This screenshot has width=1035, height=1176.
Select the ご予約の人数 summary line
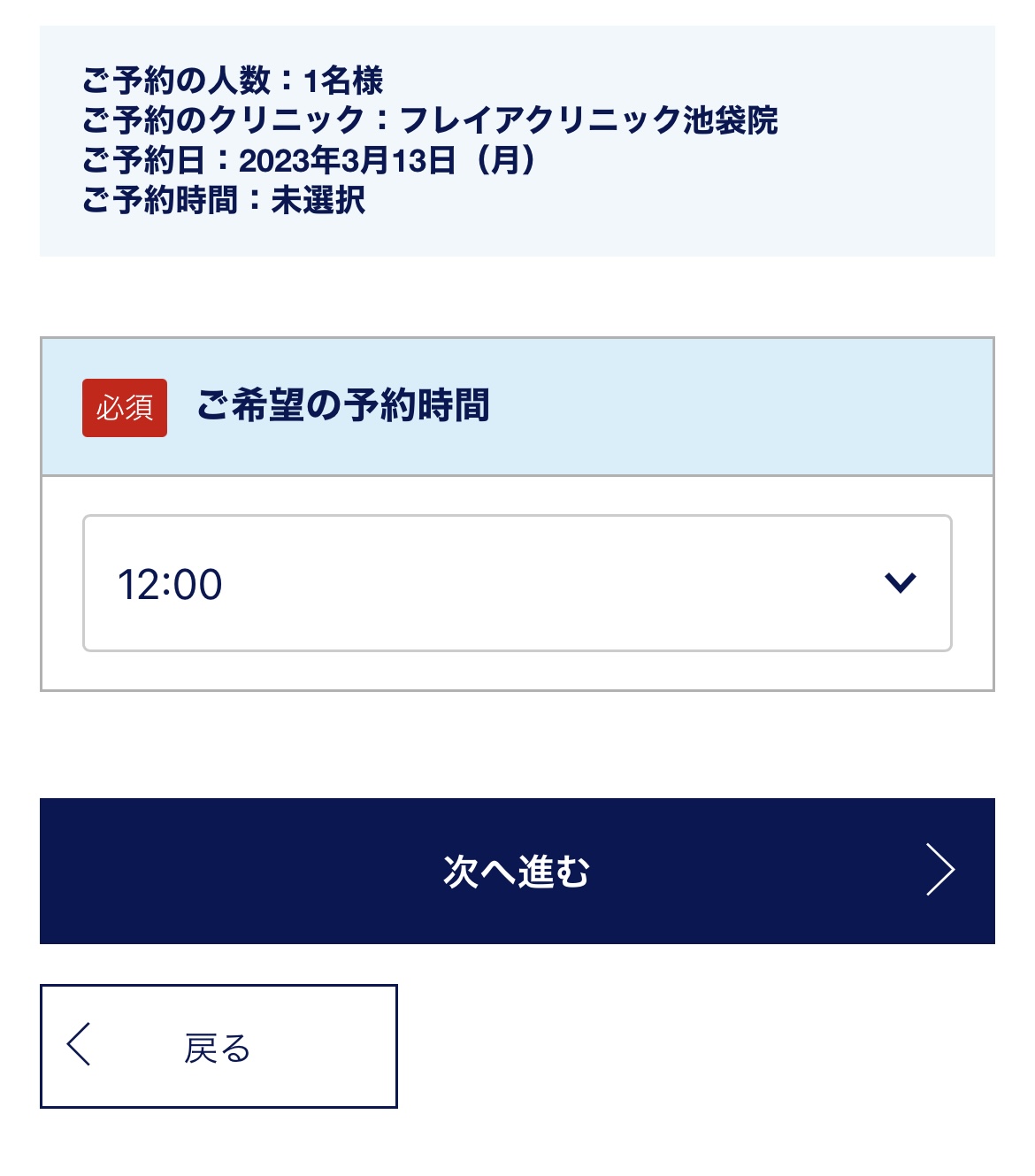click(x=233, y=81)
